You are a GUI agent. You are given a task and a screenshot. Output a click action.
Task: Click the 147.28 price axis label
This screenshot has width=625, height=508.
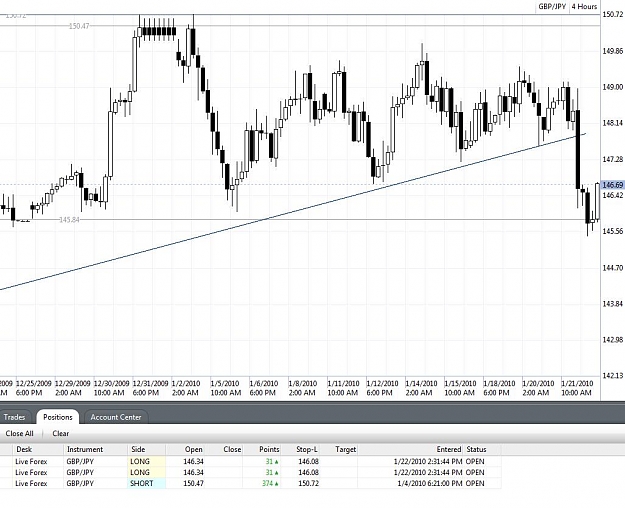coord(613,159)
